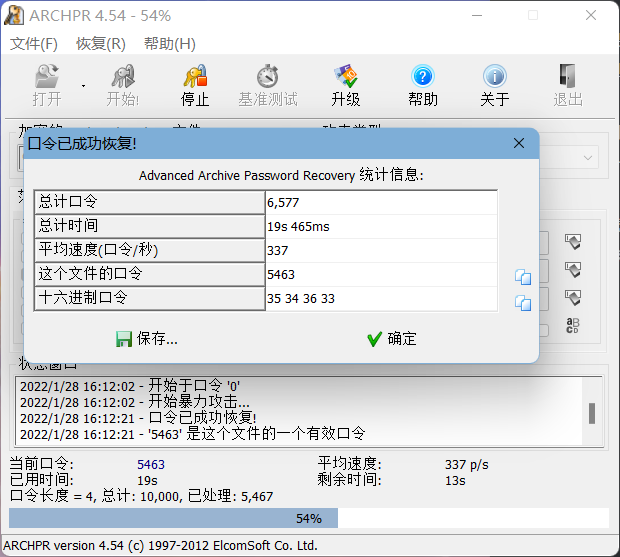Viewport: 620px width, 557px height.
Task: Select the password cell 5463
Action: tap(382, 274)
